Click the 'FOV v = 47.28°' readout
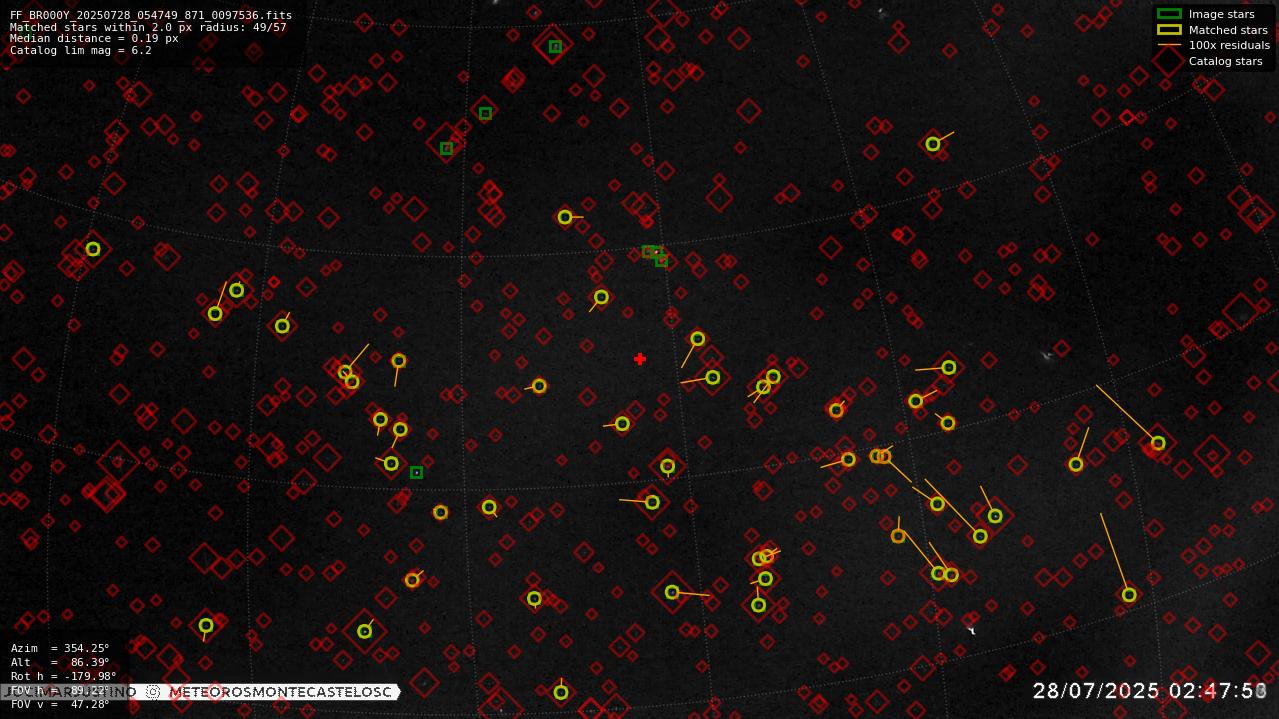Viewport: 1279px width, 719px height. (60, 705)
